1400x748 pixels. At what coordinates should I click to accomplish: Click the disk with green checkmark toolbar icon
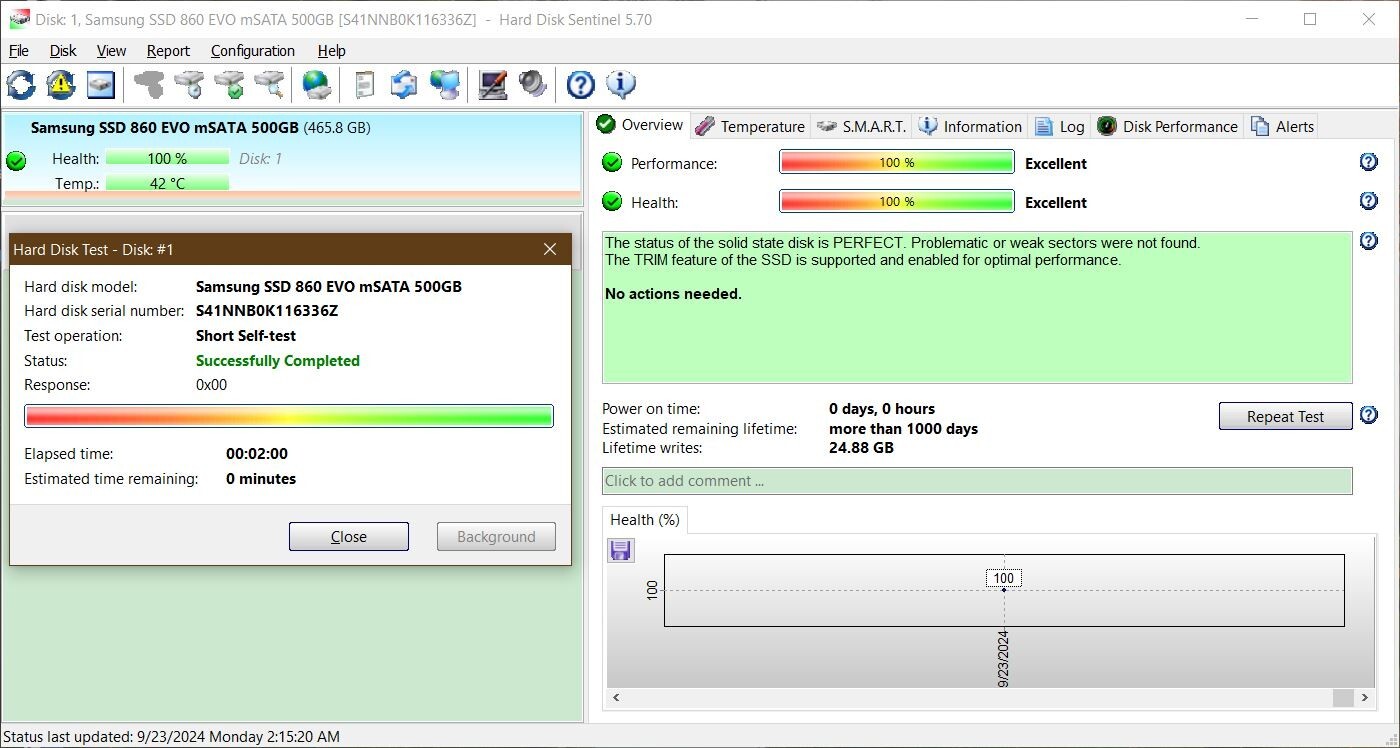pos(229,85)
